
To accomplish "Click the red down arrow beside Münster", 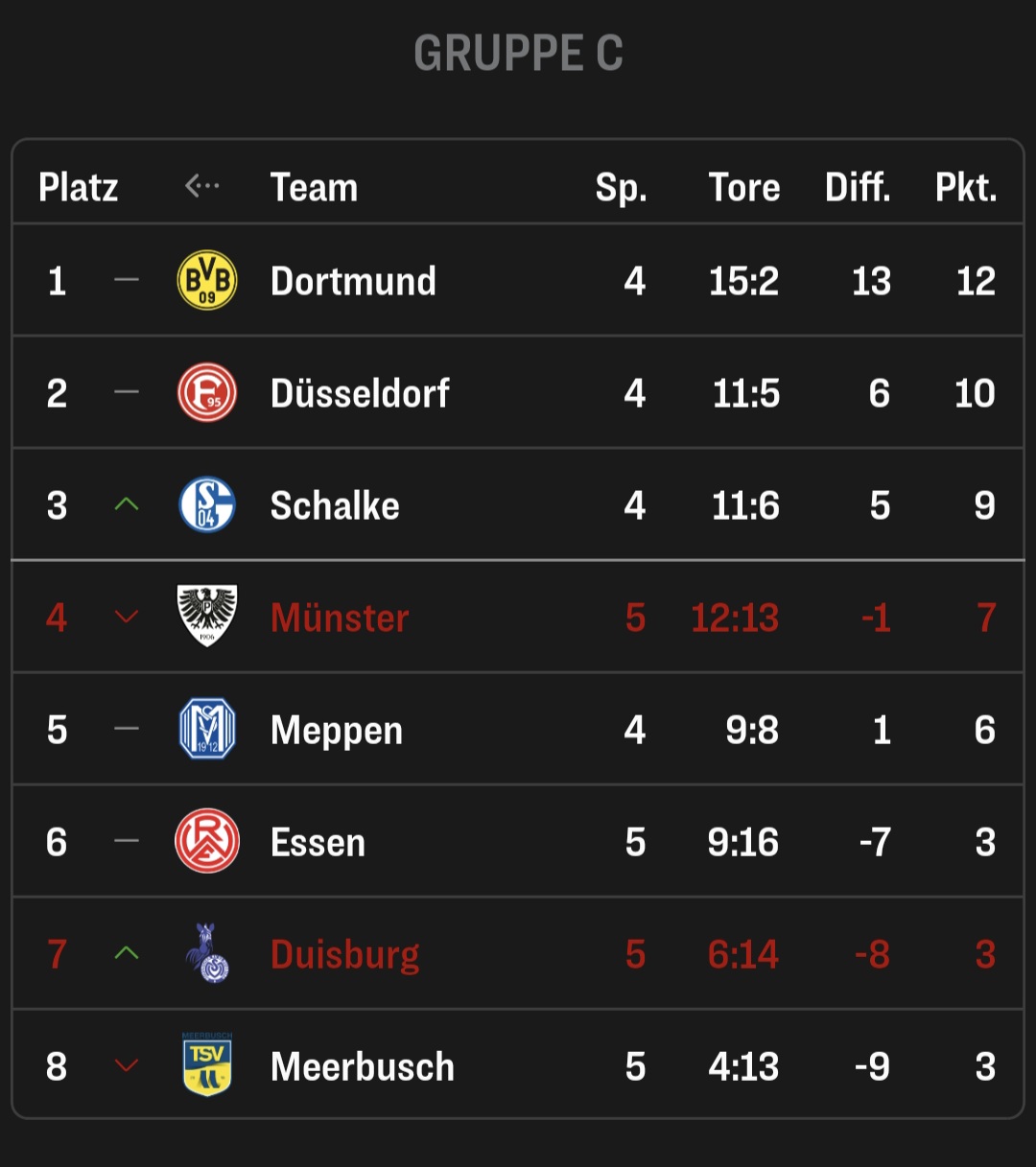I will [127, 617].
